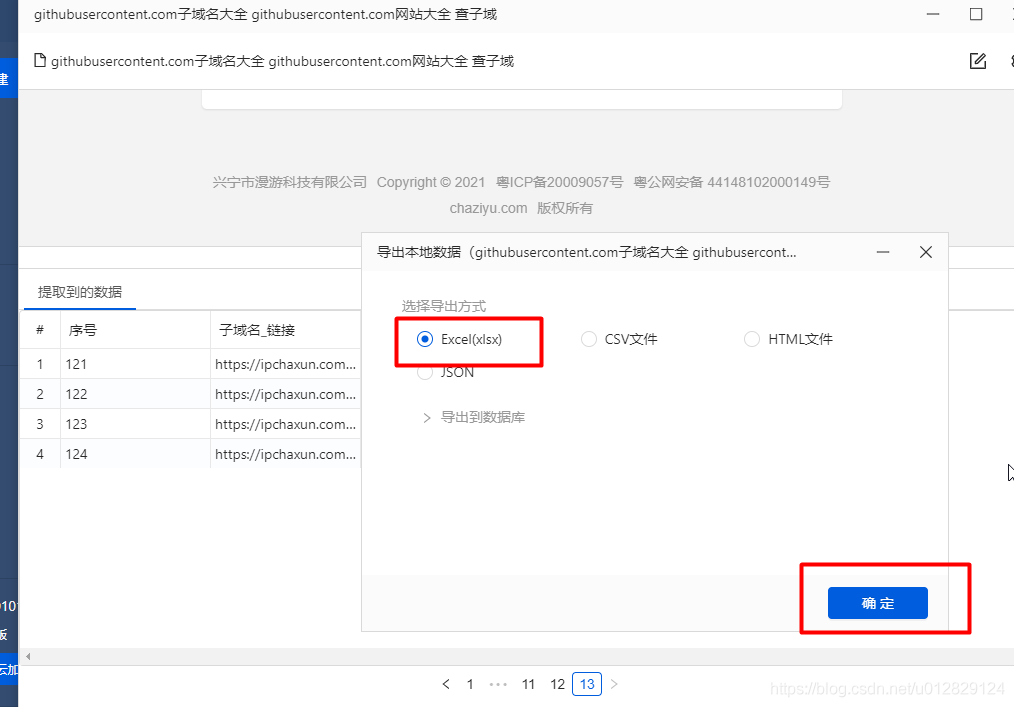Jump to page 12
The image size is (1014, 707).
click(557, 684)
